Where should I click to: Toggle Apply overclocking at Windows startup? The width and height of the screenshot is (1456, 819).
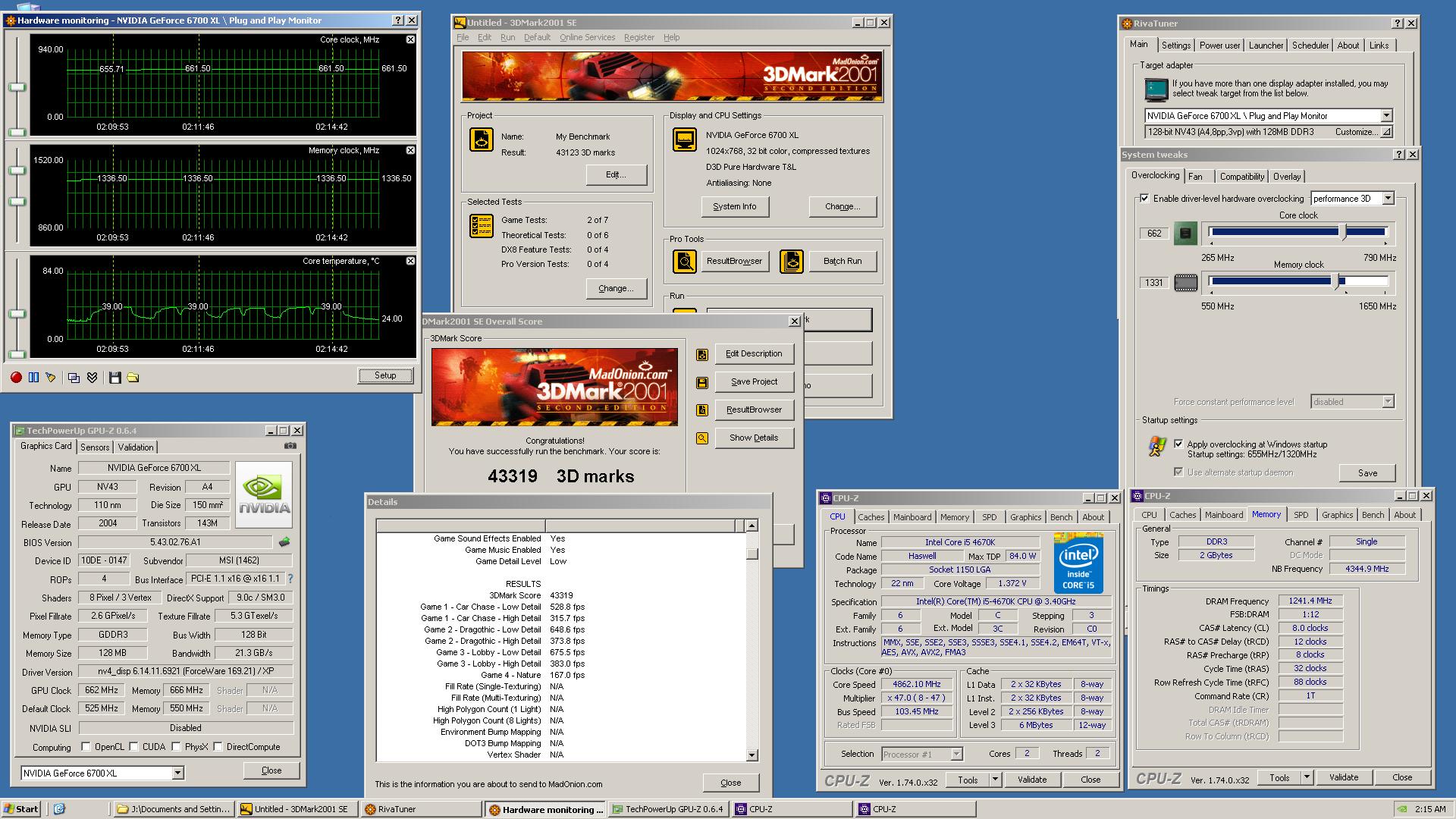[x=1178, y=444]
